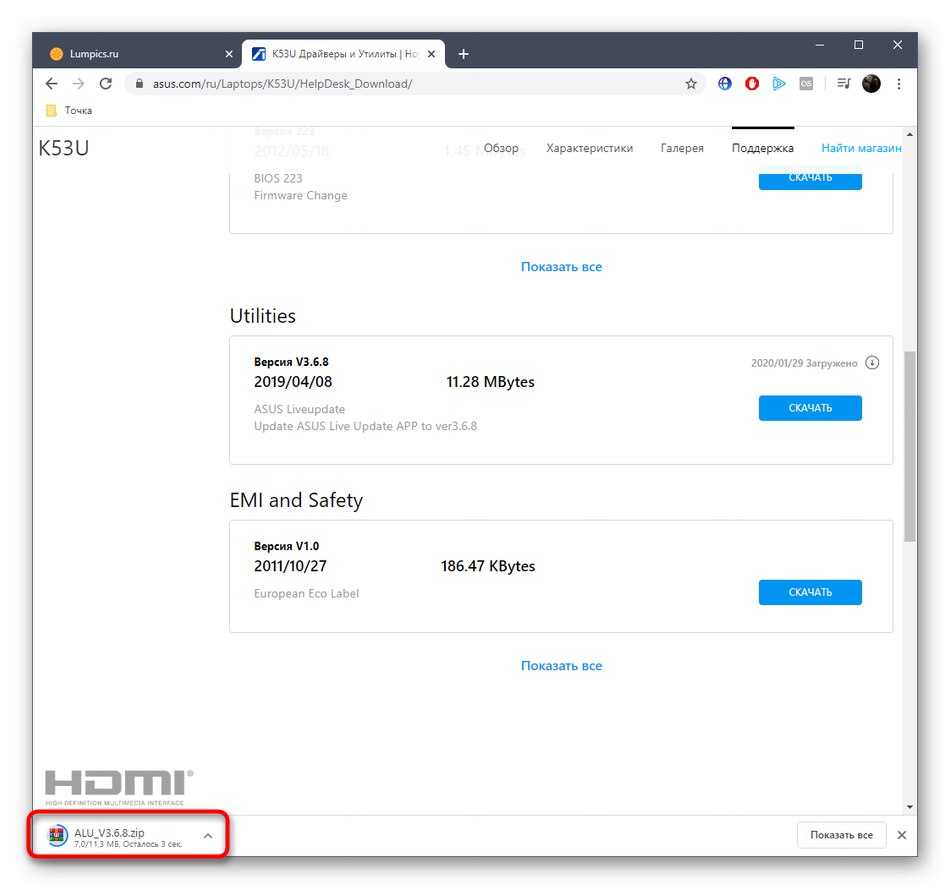Click the HDMI logo image
Screen dimensions: 950x889
click(119, 787)
